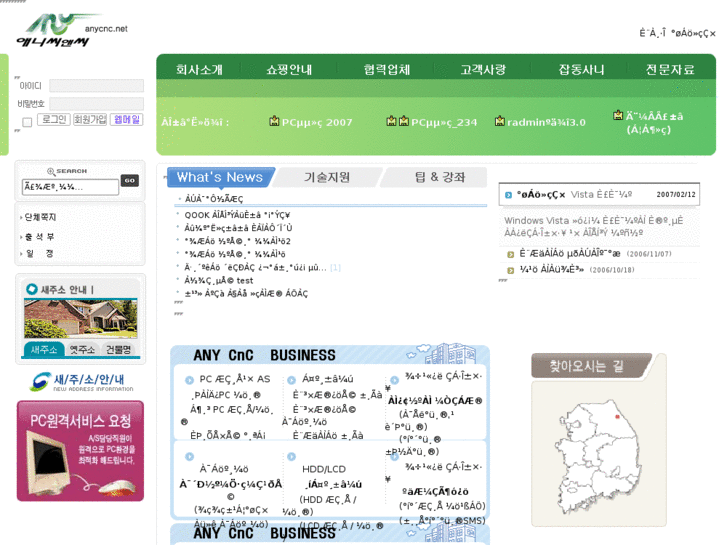Open the 전문자료 menu
This screenshot has height=545, width=727.
point(670,70)
